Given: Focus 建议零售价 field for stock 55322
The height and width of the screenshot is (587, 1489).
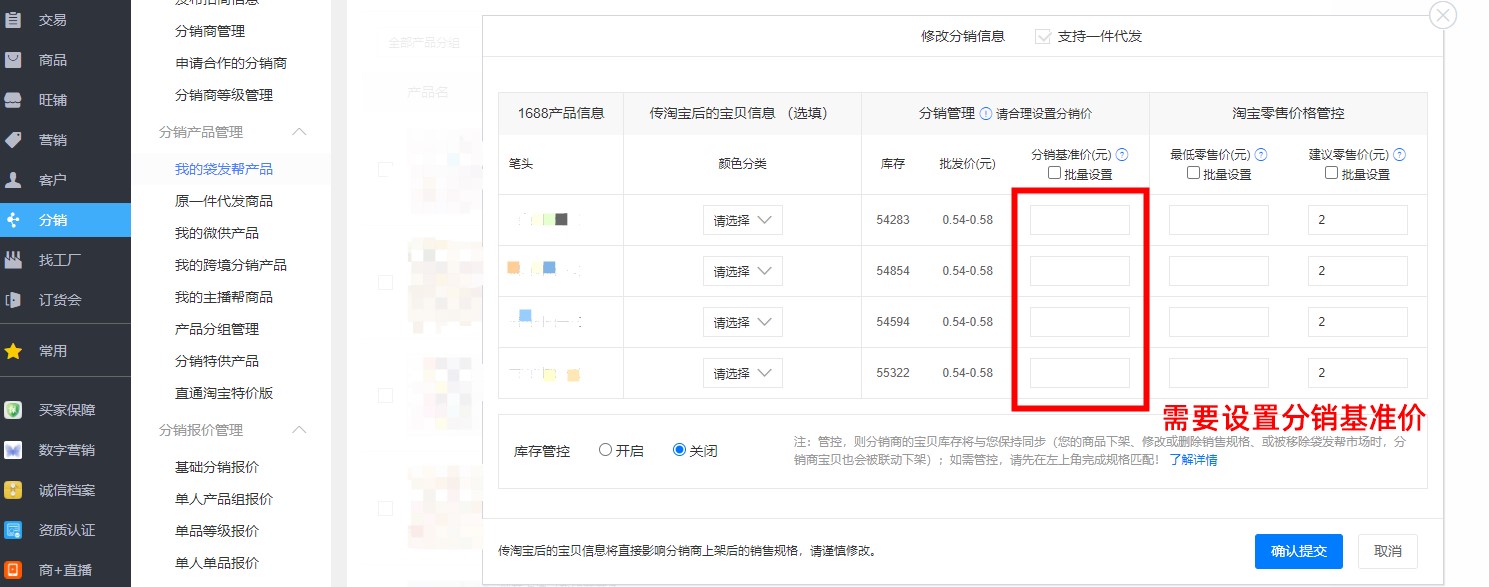Looking at the screenshot, I should coord(1358,373).
